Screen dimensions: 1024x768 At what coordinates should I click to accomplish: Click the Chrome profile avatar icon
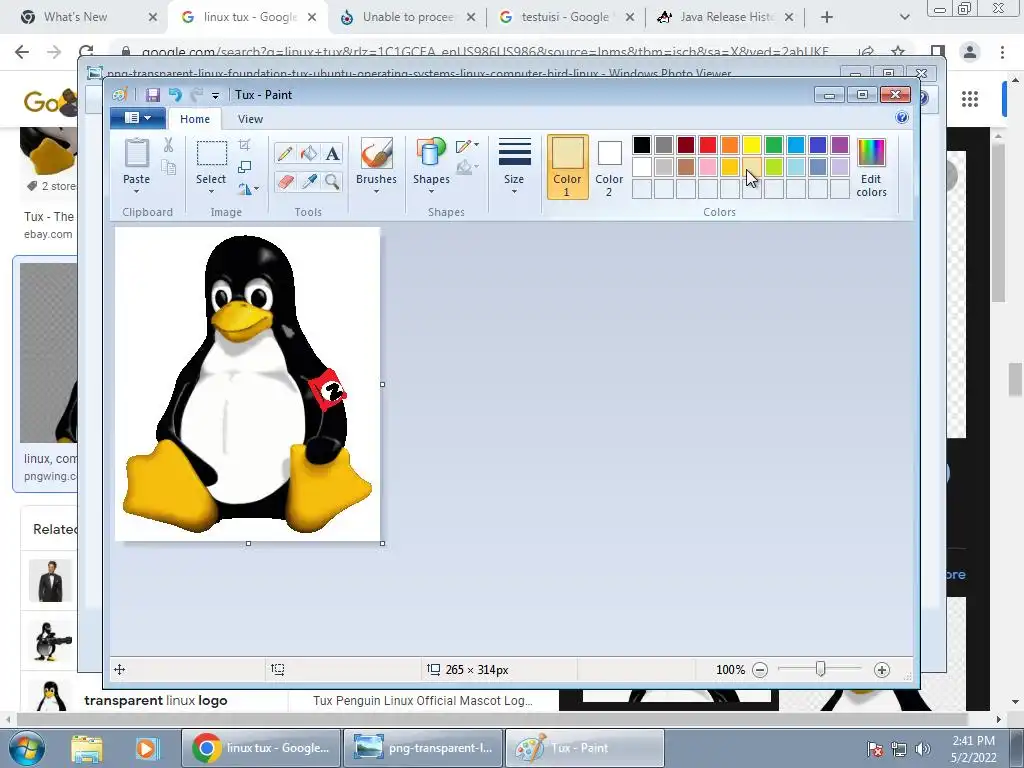970,52
